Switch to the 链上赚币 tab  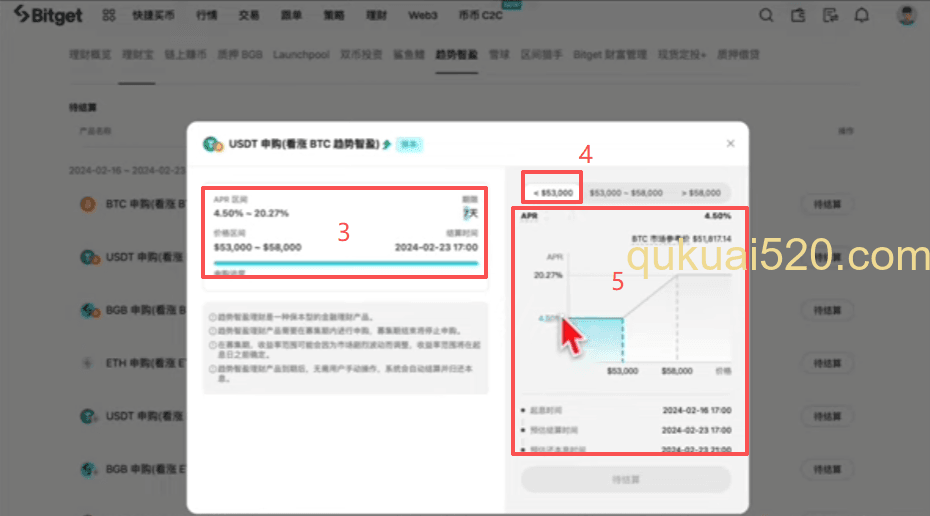click(x=185, y=55)
